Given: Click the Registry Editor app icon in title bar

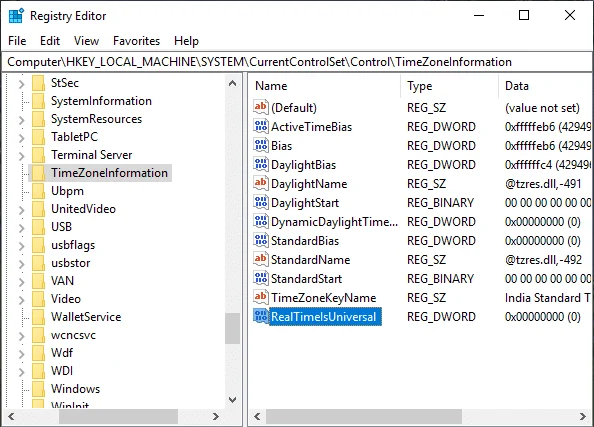Looking at the screenshot, I should 16,16.
